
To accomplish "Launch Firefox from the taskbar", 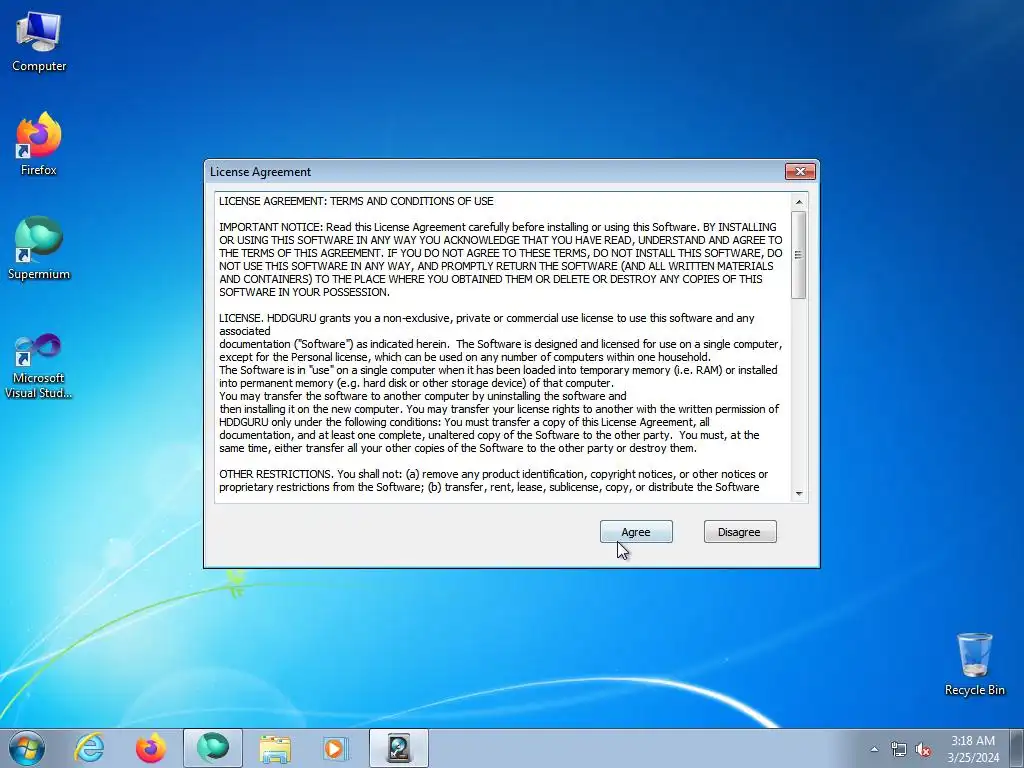I will coord(151,748).
